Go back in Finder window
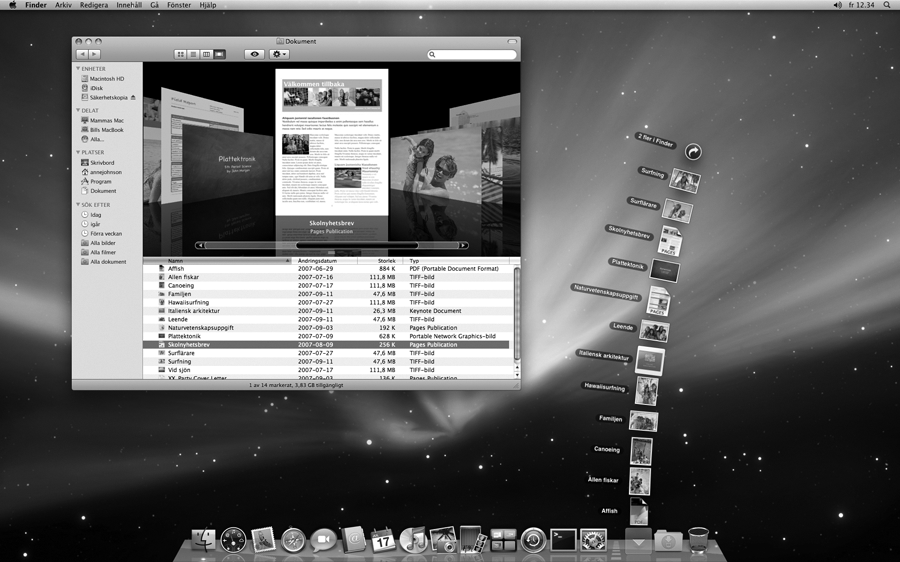This screenshot has width=900, height=562. point(82,54)
